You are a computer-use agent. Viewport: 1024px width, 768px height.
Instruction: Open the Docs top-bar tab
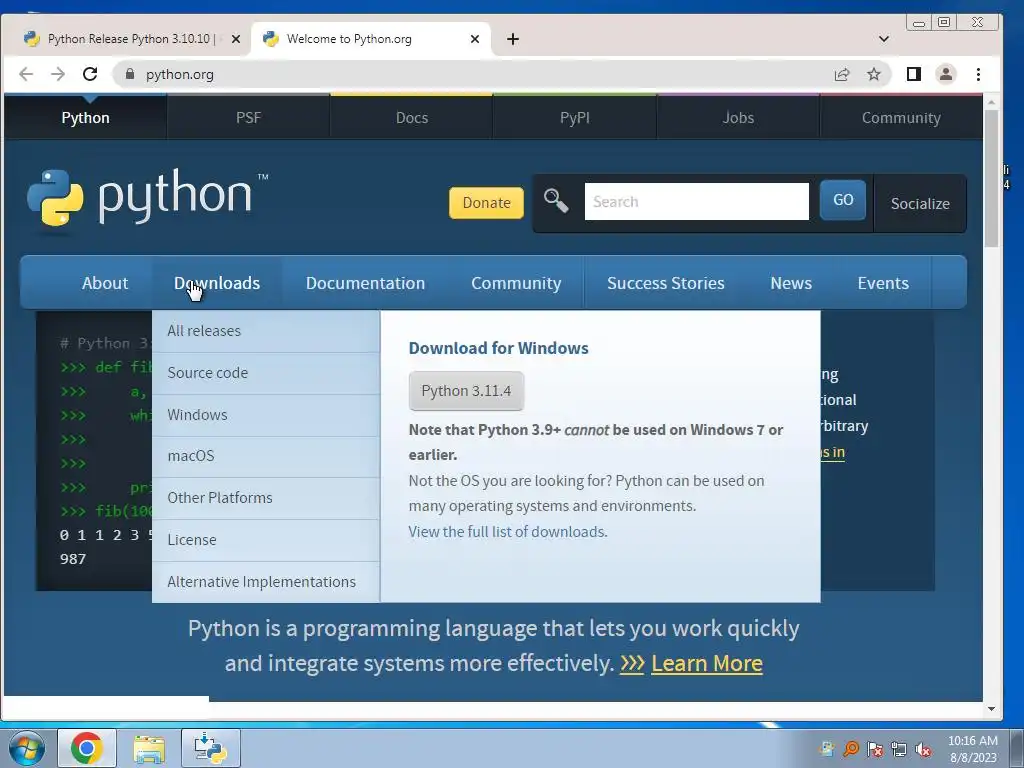(x=411, y=118)
